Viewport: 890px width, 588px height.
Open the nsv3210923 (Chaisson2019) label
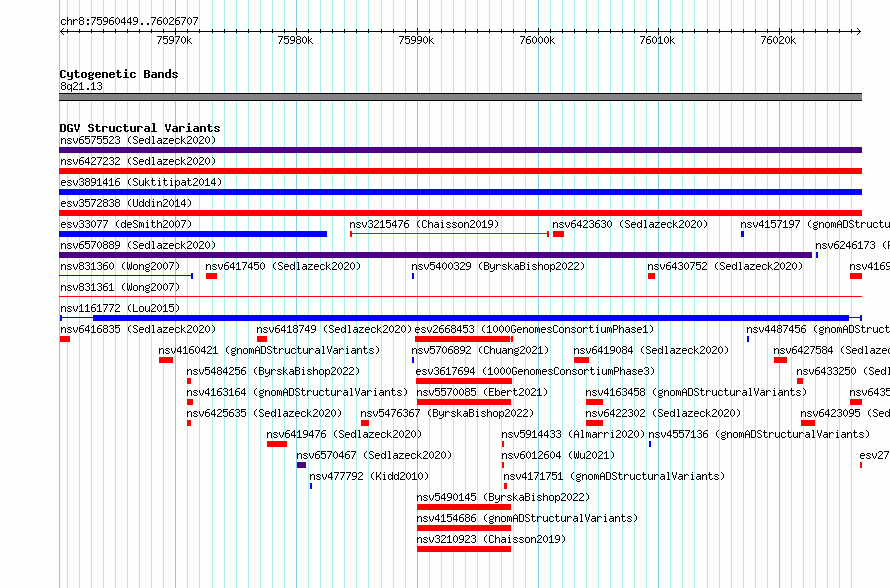[492, 539]
